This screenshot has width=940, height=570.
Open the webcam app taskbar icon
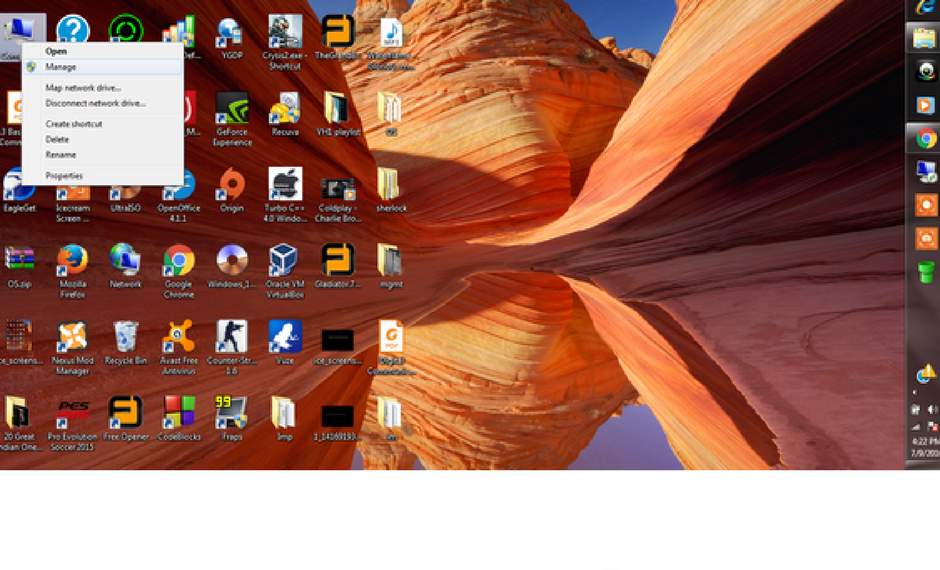click(x=926, y=72)
